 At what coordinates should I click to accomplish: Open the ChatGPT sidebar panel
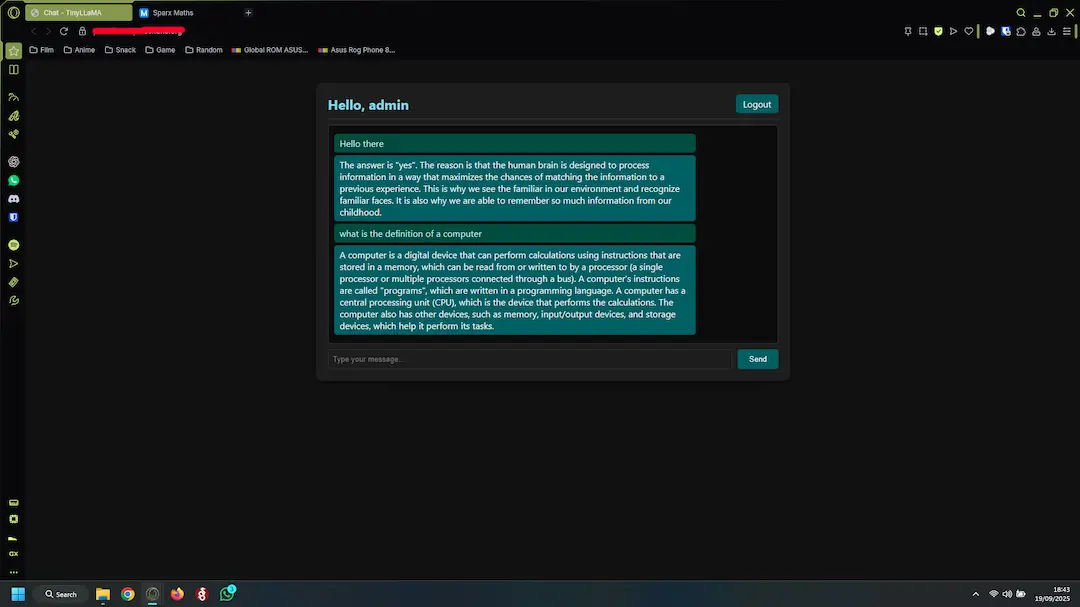13,161
